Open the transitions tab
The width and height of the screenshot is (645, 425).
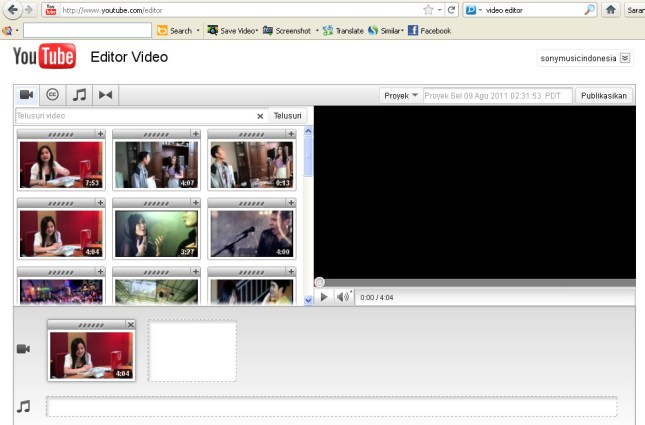coord(105,95)
